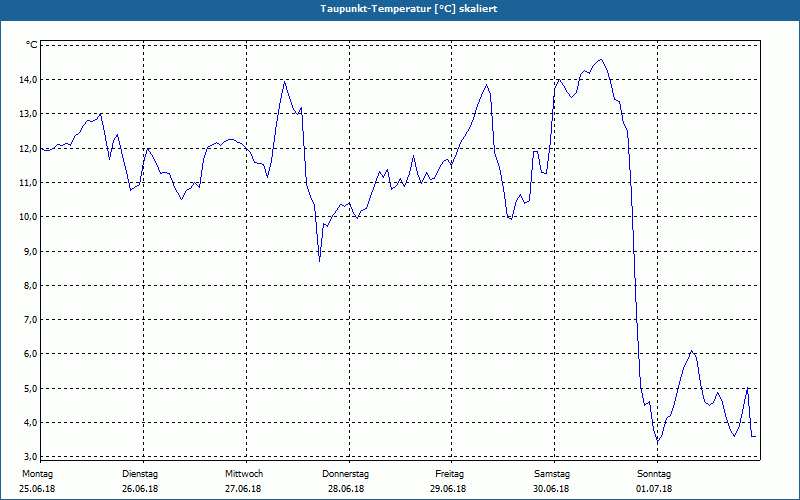The width and height of the screenshot is (800, 500).
Task: Click the '28.06.18' date label
Action: pyautogui.click(x=346, y=489)
